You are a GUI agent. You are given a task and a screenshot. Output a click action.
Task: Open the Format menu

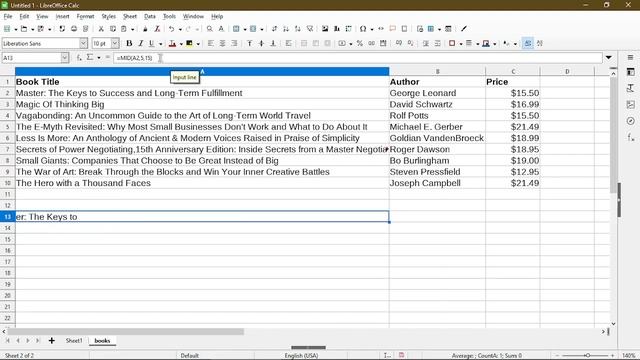coord(85,16)
